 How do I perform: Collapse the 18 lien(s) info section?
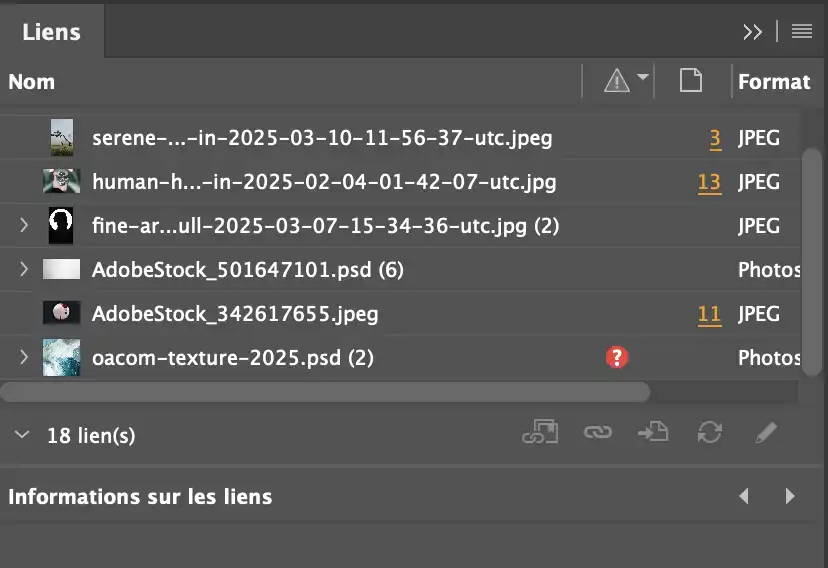[23, 435]
